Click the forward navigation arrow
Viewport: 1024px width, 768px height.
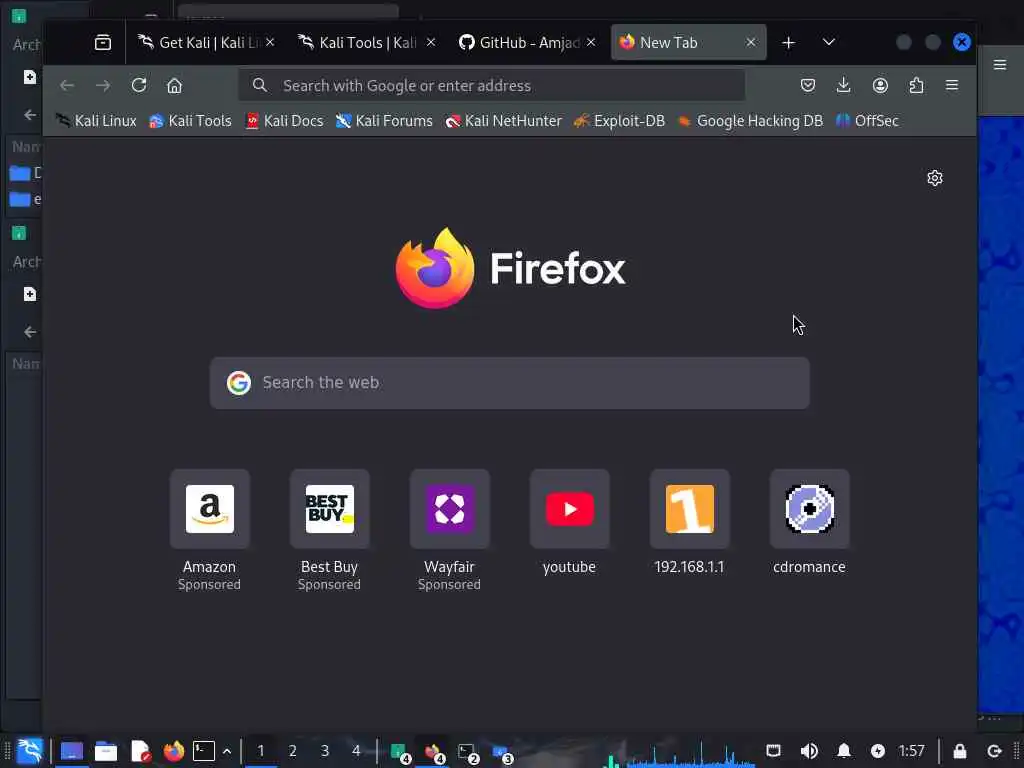coord(103,86)
